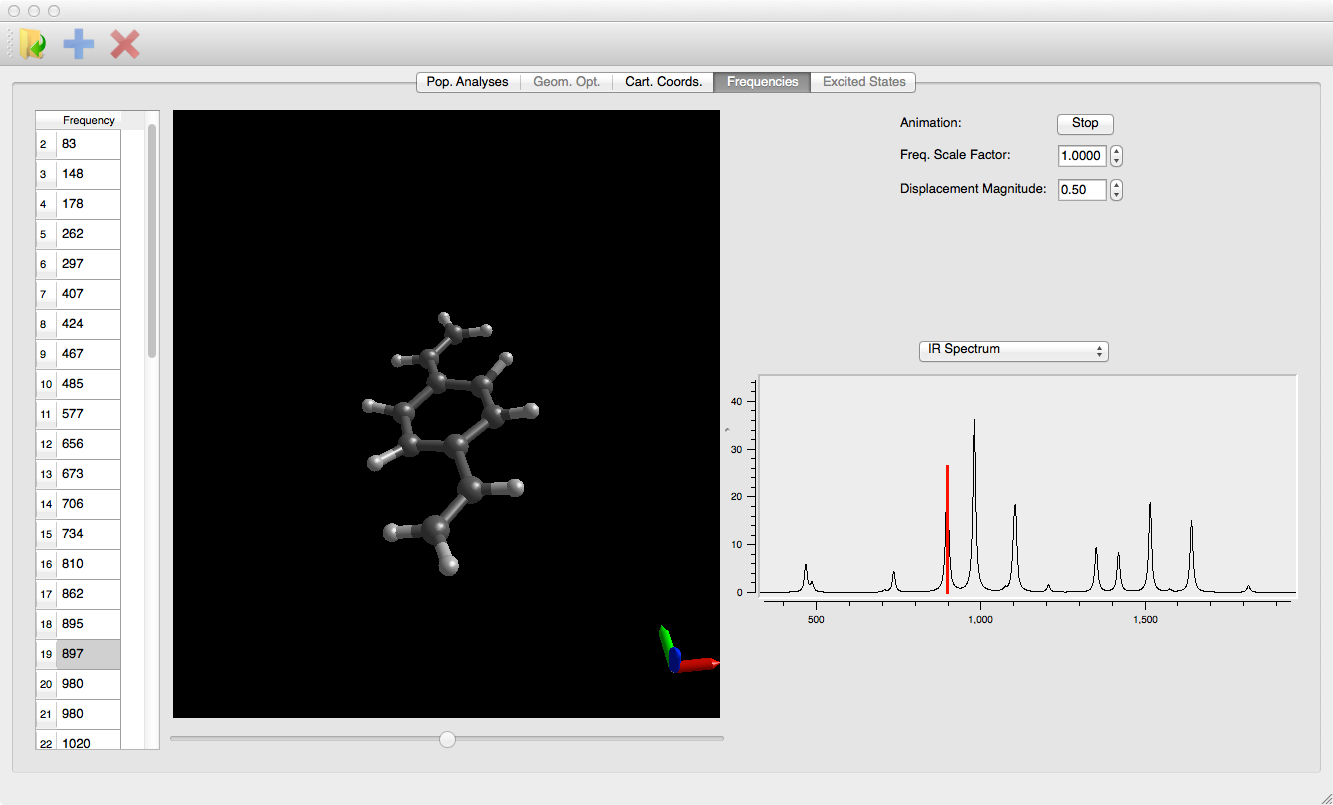The image size is (1333, 805).
Task: Select the Frequencies tab
Action: 762,82
